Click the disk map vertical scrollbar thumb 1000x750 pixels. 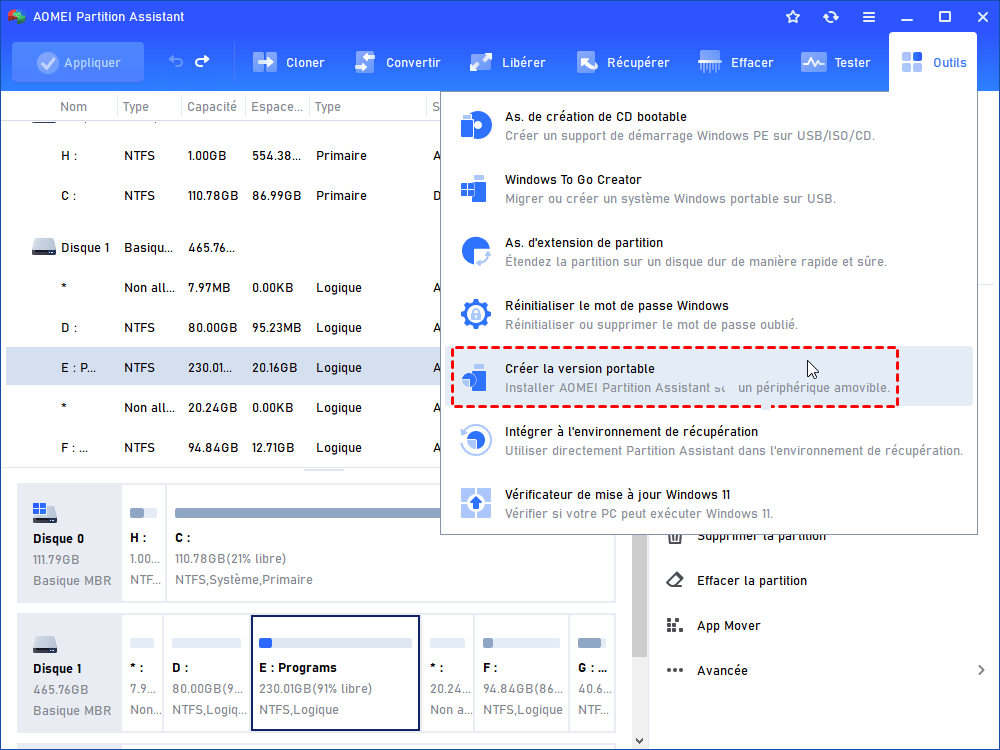click(640, 596)
